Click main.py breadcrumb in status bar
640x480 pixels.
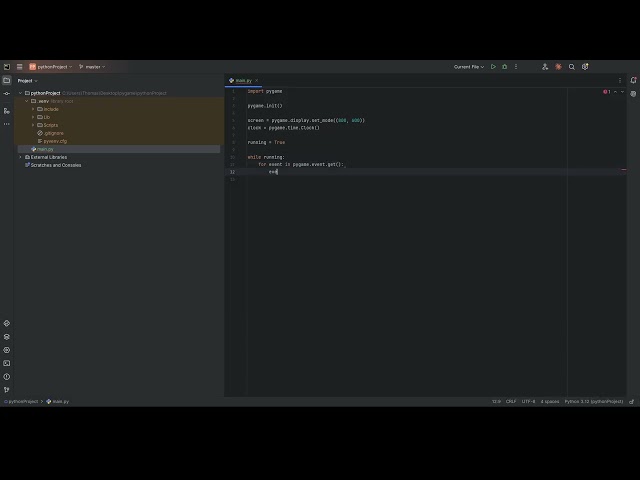pyautogui.click(x=58, y=402)
